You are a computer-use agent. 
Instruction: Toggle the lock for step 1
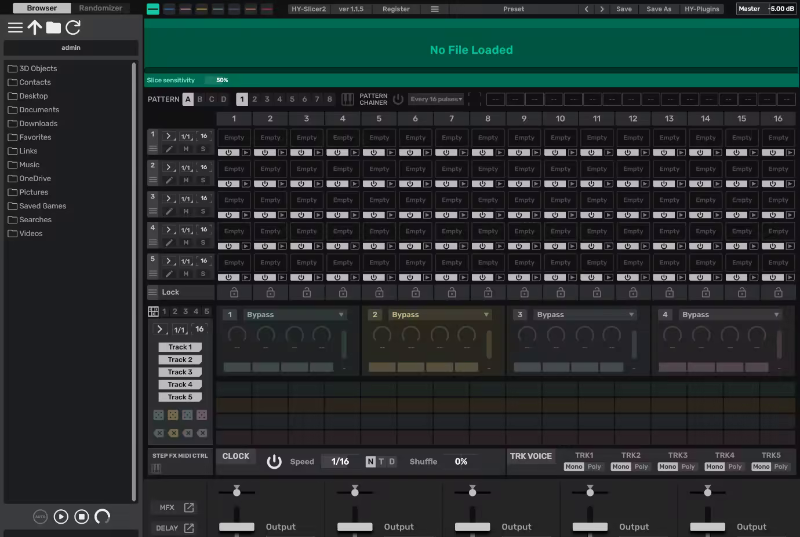(234, 292)
